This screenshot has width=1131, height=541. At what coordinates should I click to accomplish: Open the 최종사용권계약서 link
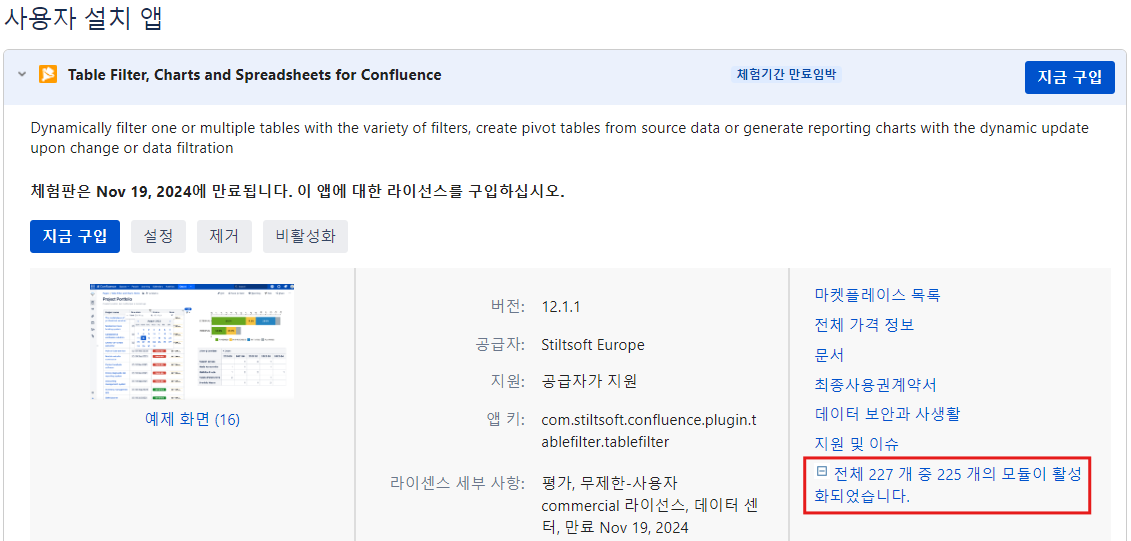876,384
